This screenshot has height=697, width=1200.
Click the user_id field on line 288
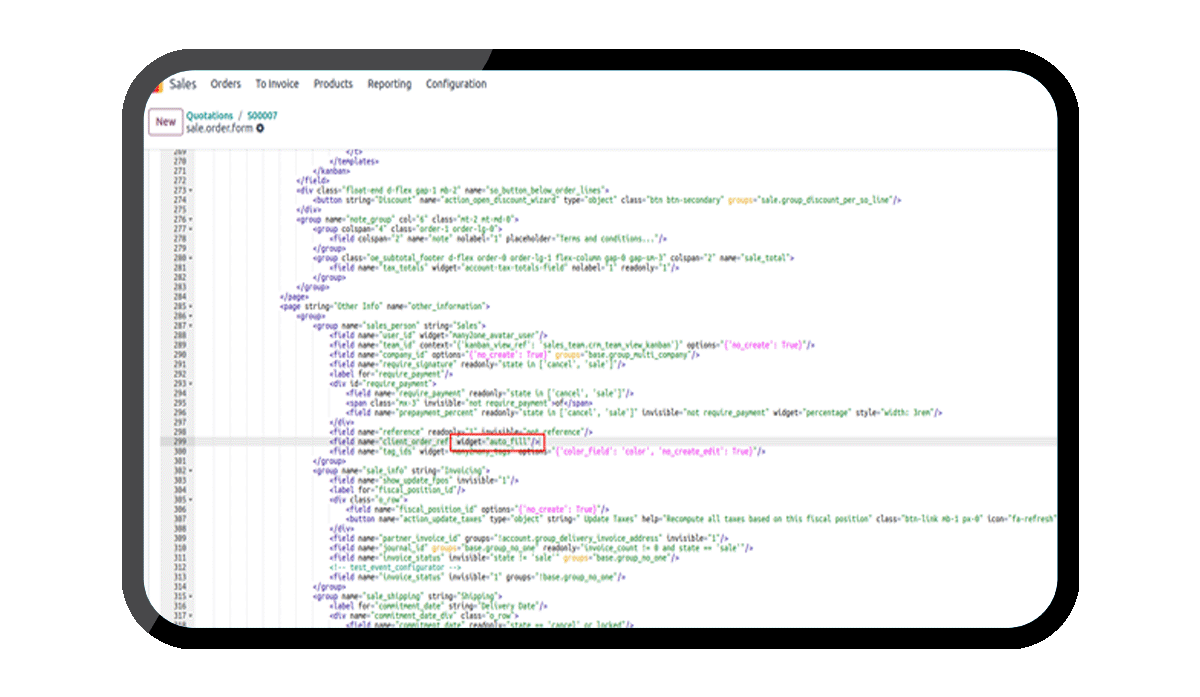point(438,335)
